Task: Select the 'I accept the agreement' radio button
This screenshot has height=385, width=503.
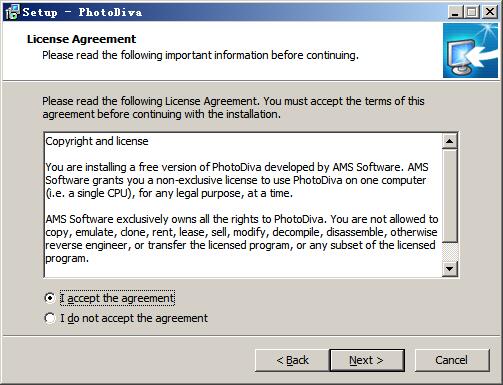Action: pyautogui.click(x=50, y=298)
